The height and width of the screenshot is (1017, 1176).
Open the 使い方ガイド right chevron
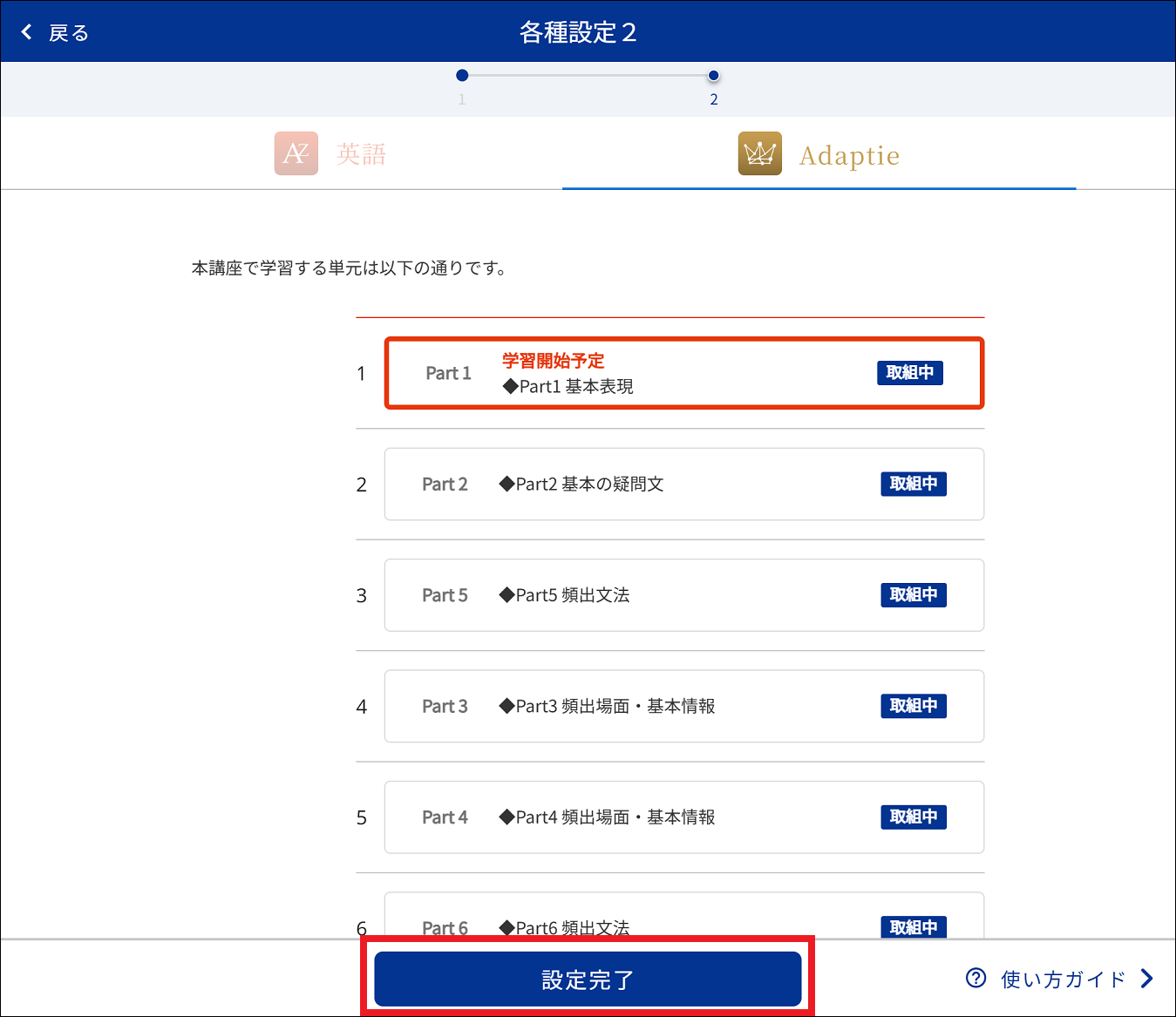click(1146, 979)
